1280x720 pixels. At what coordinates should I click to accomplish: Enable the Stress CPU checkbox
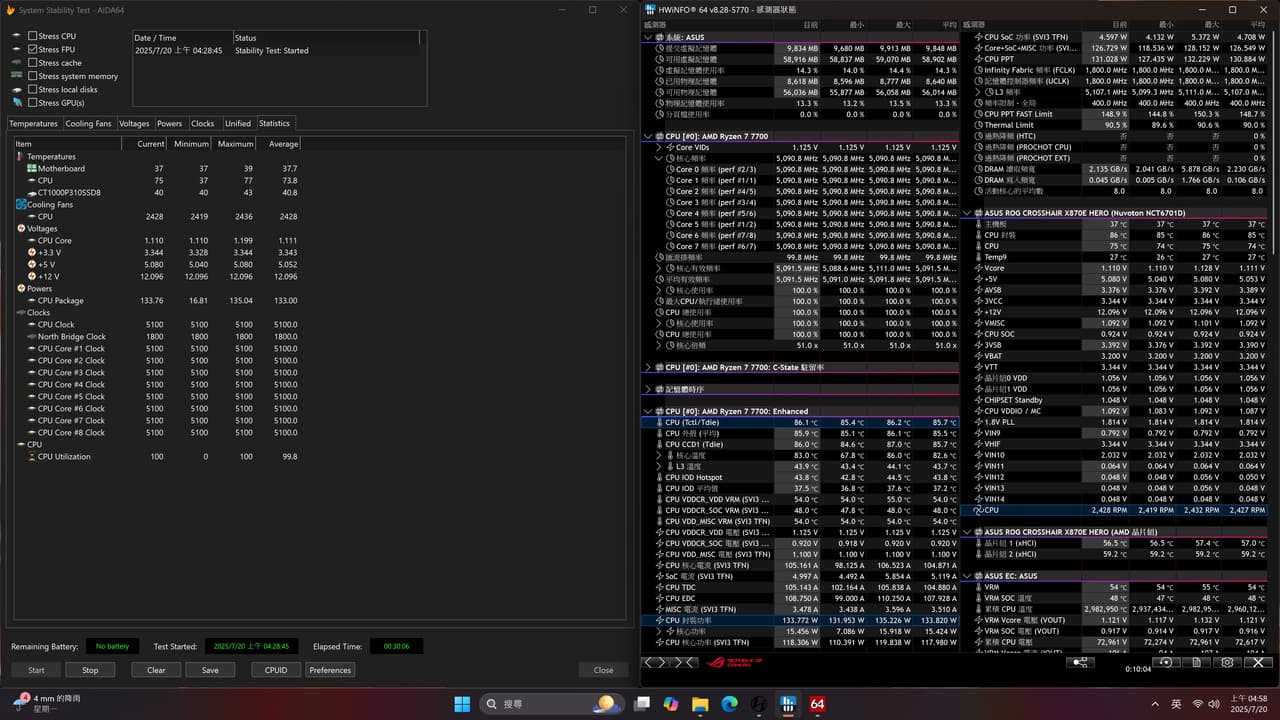[33, 36]
